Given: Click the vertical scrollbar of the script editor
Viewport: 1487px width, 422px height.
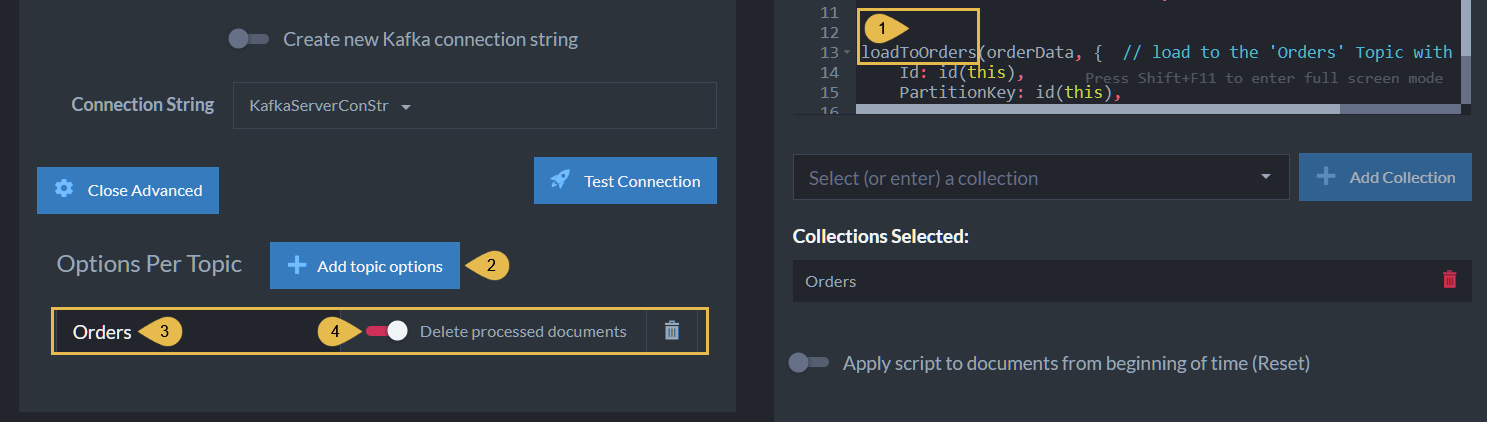Looking at the screenshot, I should [1466, 27].
